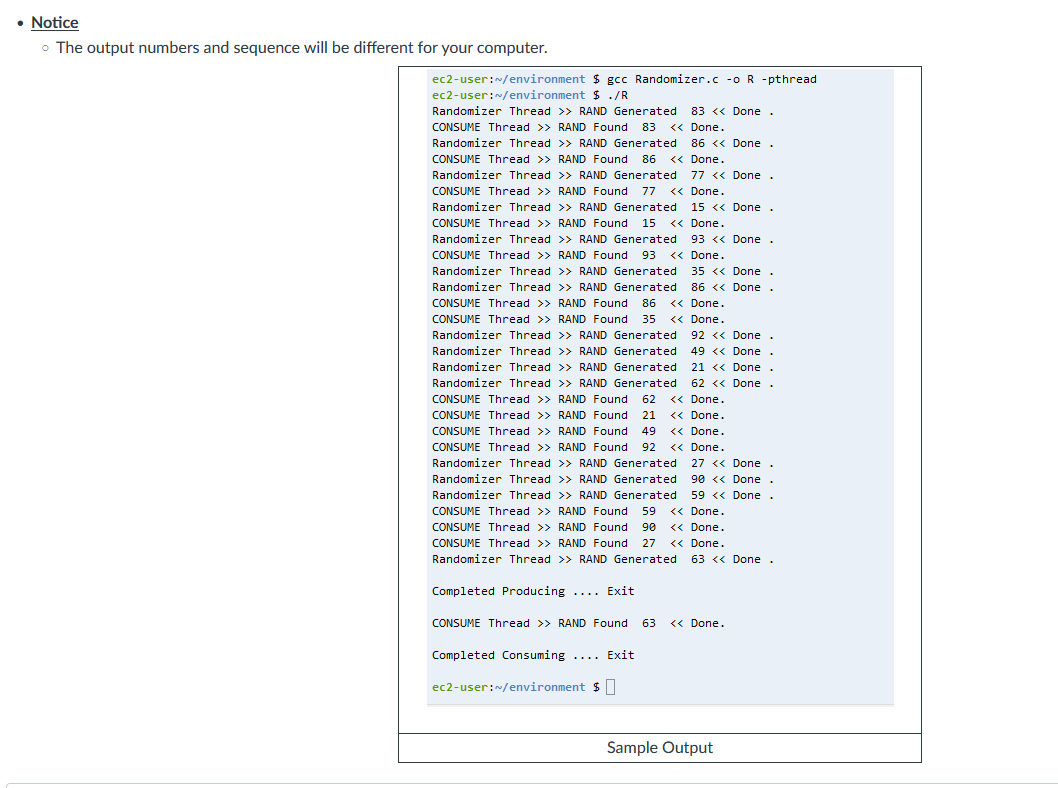Click inside the gray terminal output area

[660, 400]
